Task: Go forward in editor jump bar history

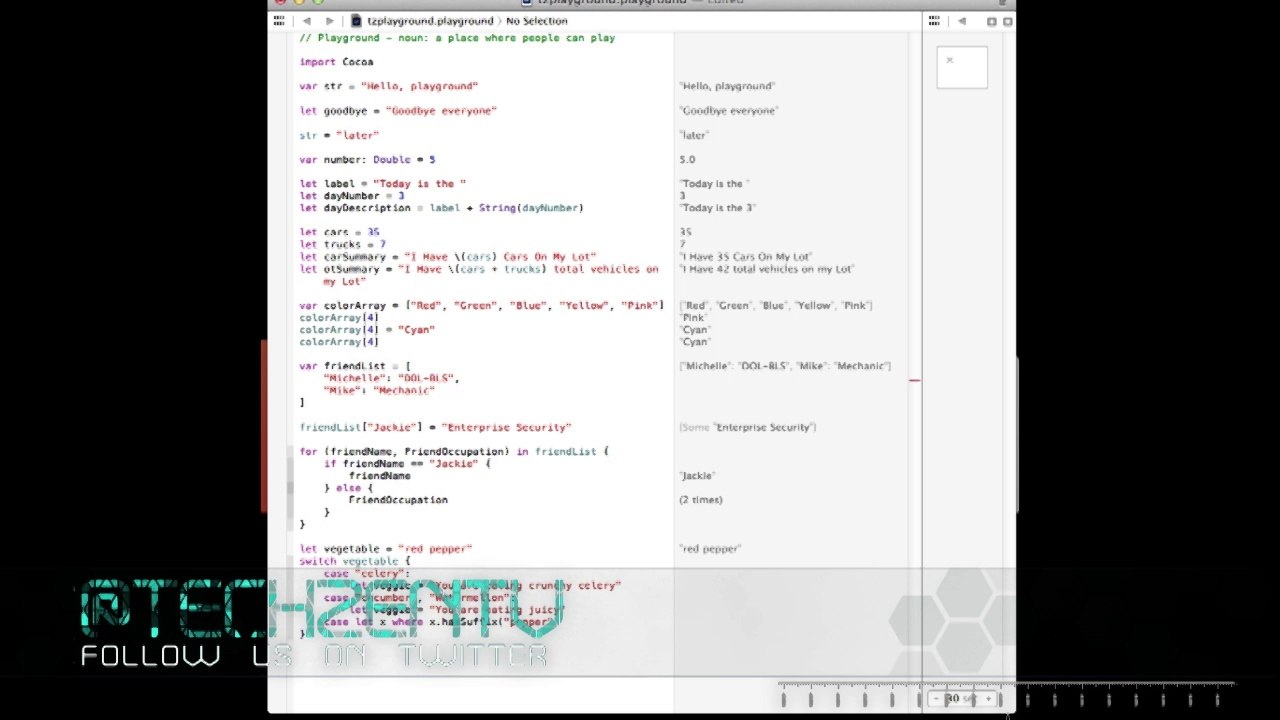Action: click(x=329, y=21)
